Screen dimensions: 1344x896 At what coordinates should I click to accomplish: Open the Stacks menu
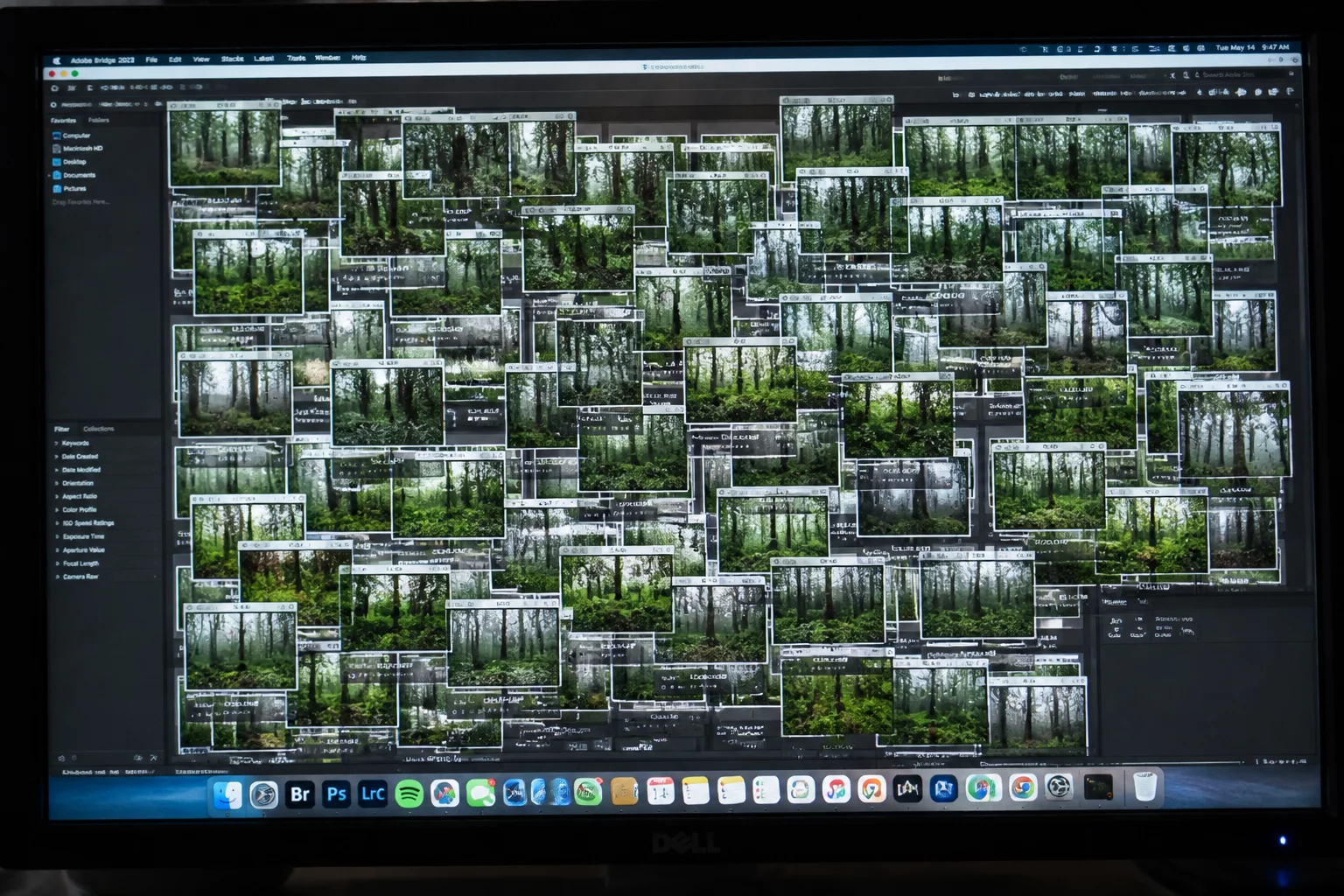[232, 59]
